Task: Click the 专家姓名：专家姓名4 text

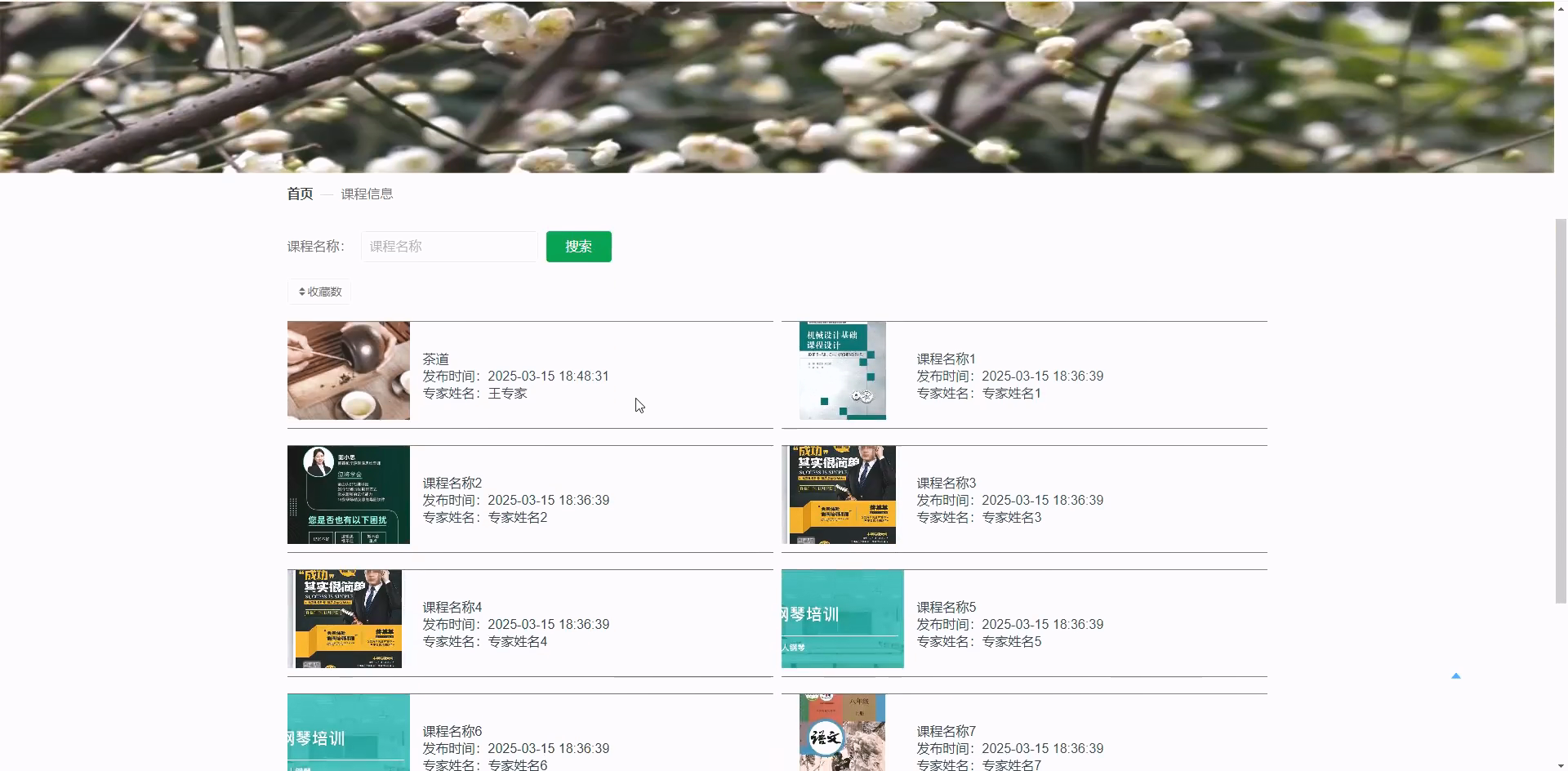Action: pos(484,641)
